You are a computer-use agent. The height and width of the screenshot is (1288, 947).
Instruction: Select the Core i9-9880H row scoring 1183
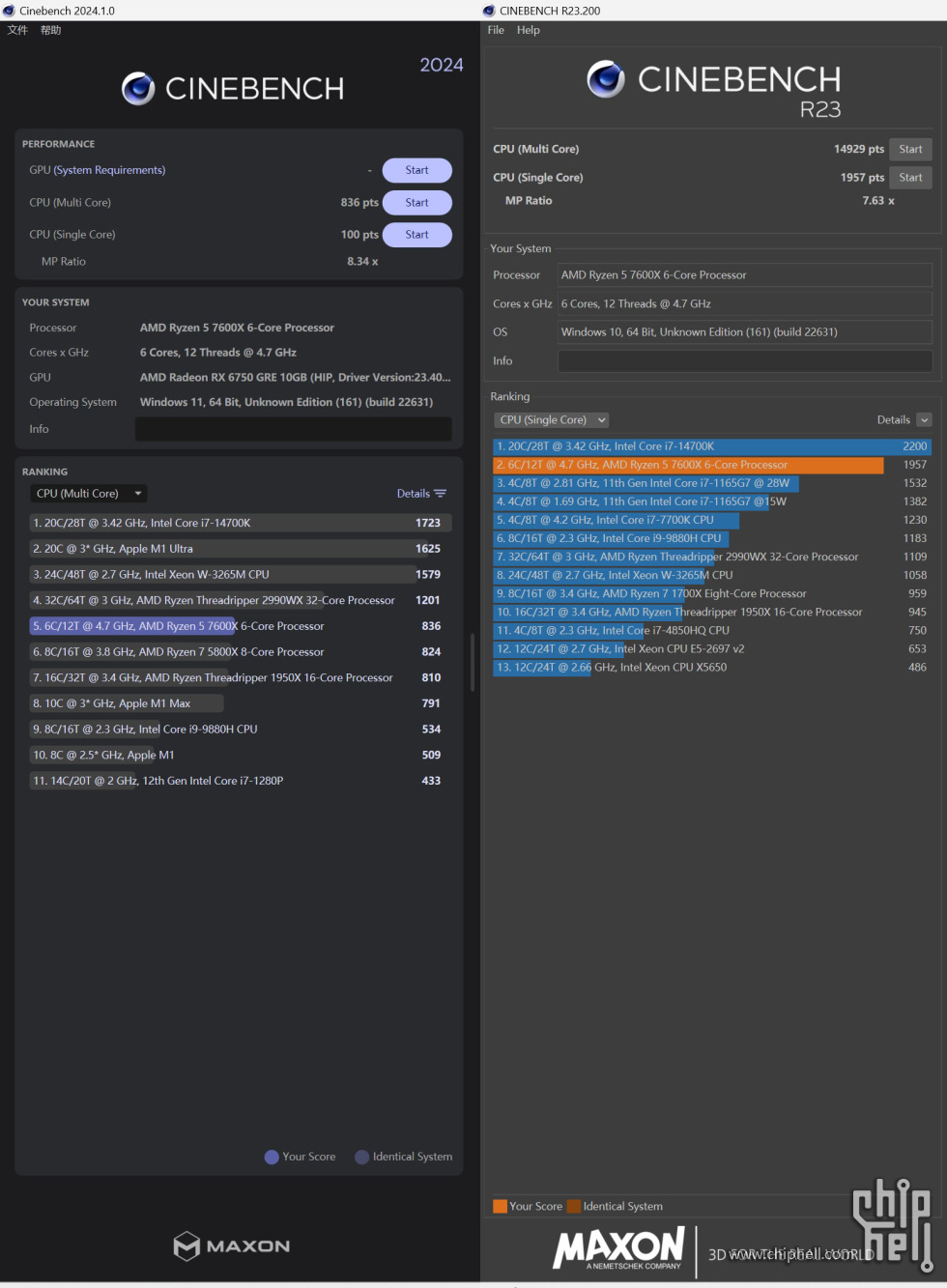(712, 538)
